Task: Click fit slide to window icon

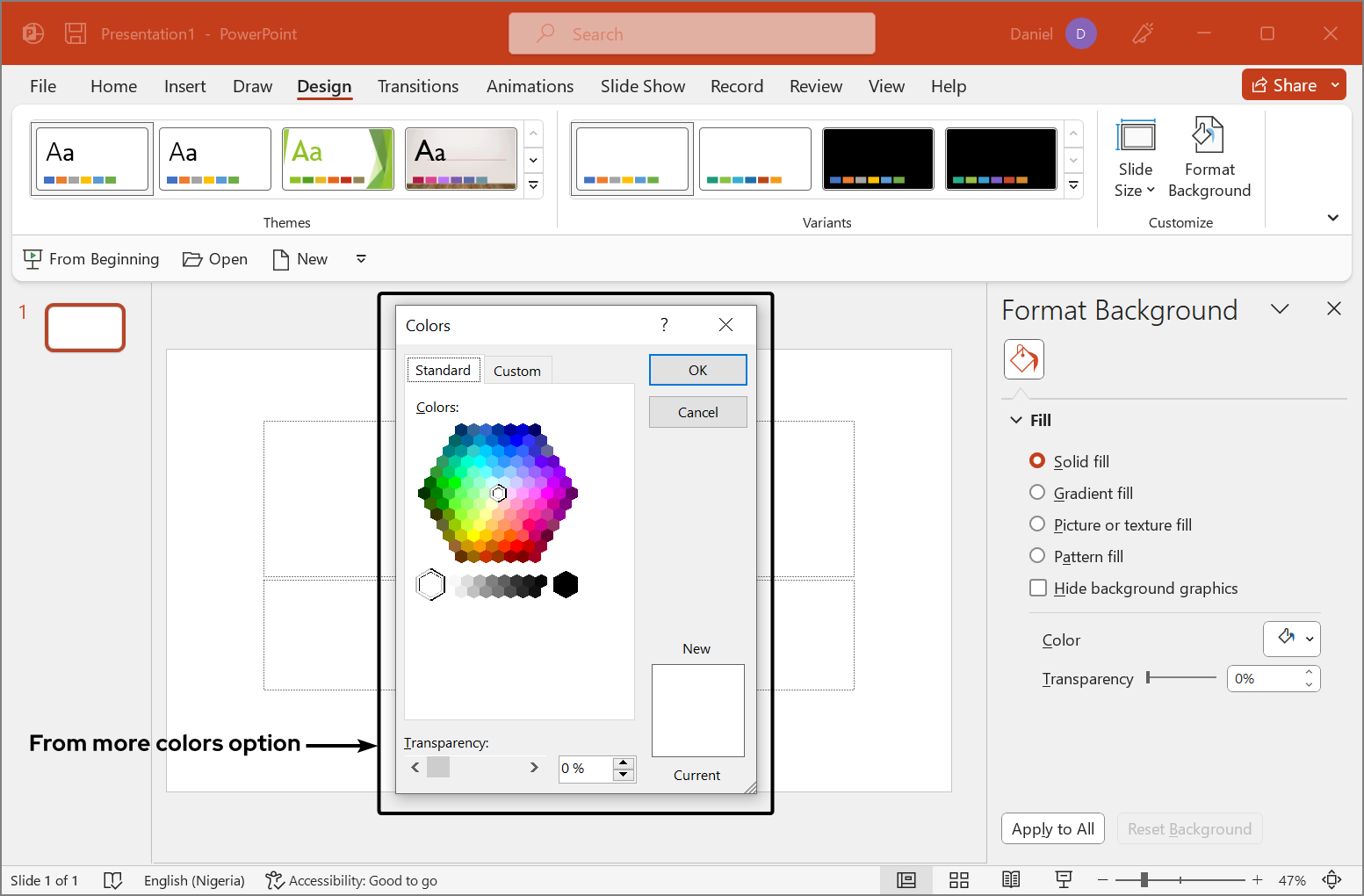Action: (1332, 880)
